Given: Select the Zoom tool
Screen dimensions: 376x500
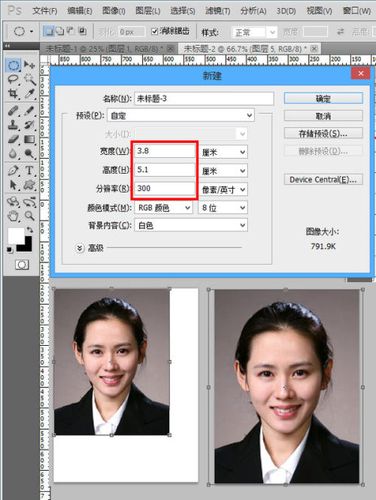Looking at the screenshot, I should (30, 216).
